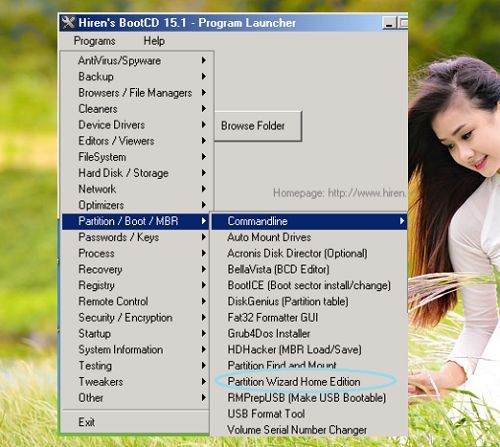This screenshot has width=500, height=447.
Task: Open the Hard Disk / Storage submenu
Action: tap(135, 173)
